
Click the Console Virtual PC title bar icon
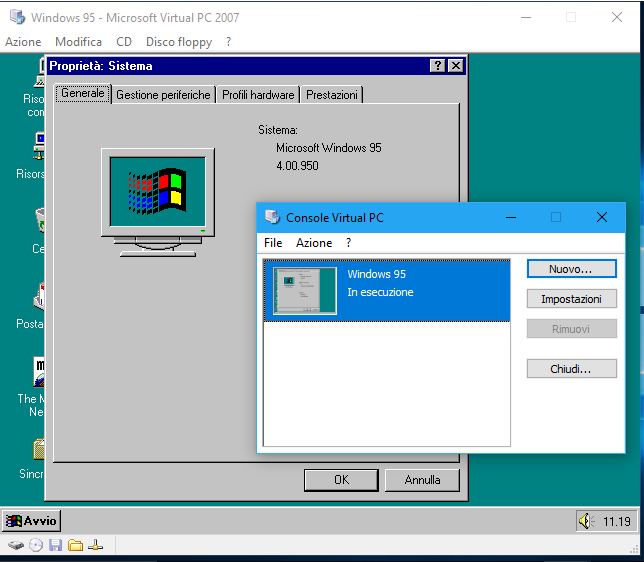click(x=272, y=217)
